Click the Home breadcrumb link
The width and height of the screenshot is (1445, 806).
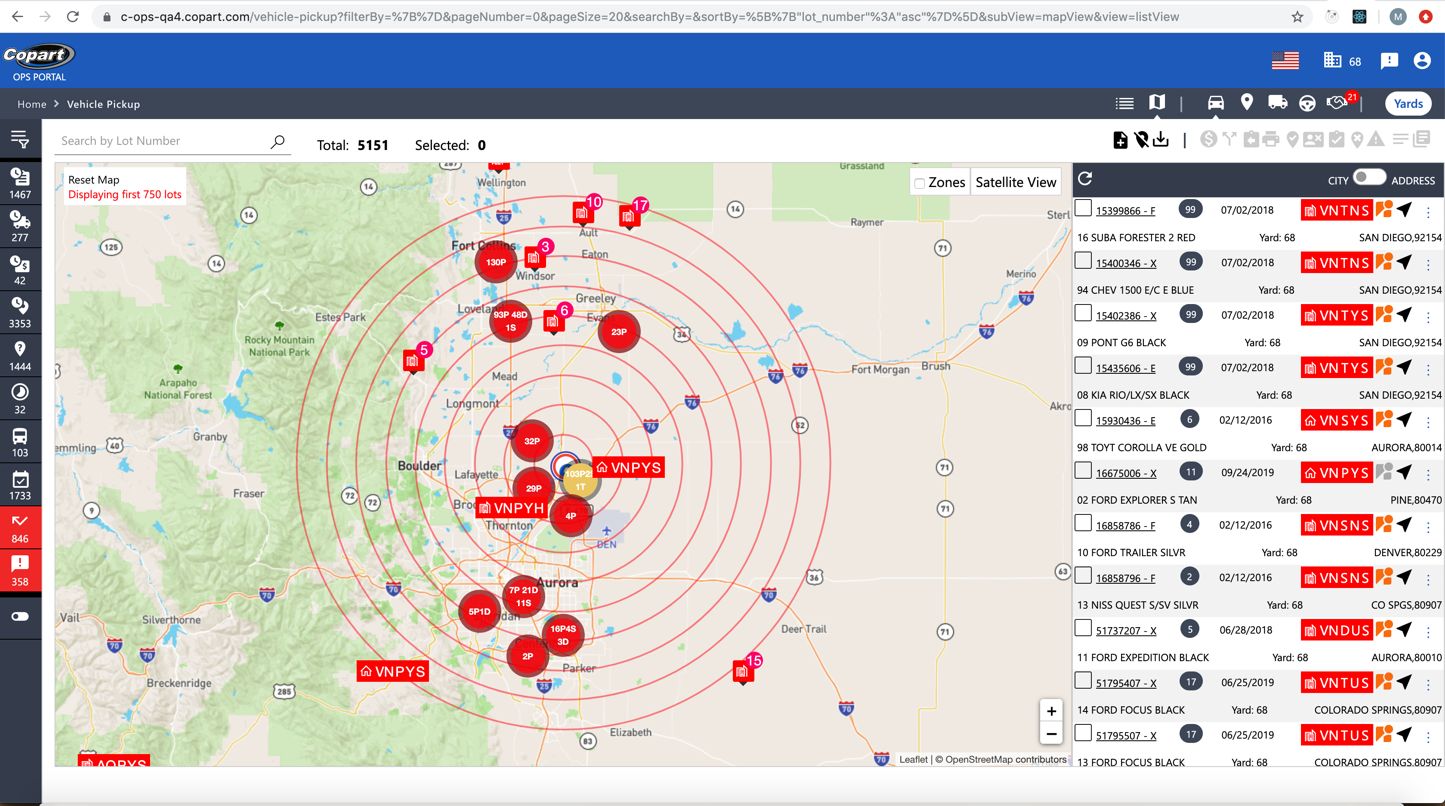click(x=31, y=104)
